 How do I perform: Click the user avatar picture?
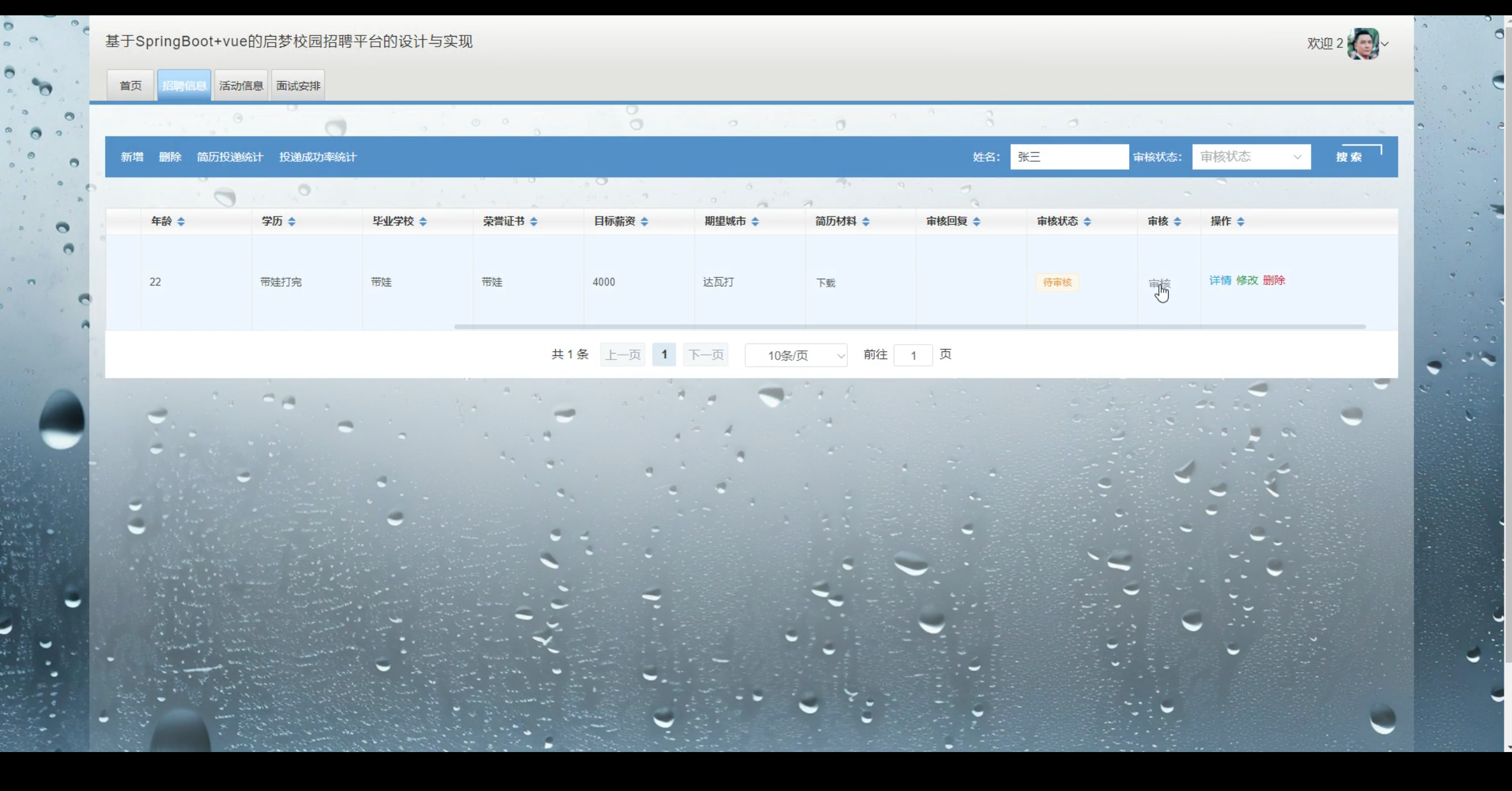click(1362, 44)
